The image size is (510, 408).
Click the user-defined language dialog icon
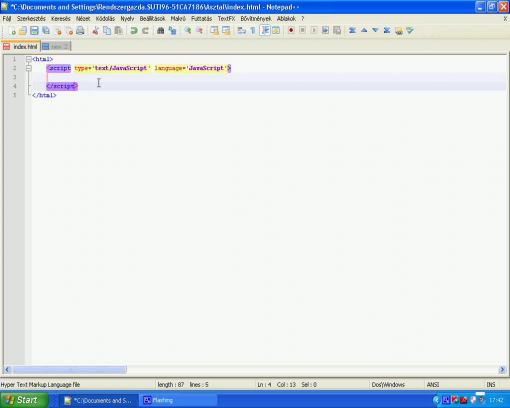click(276, 31)
